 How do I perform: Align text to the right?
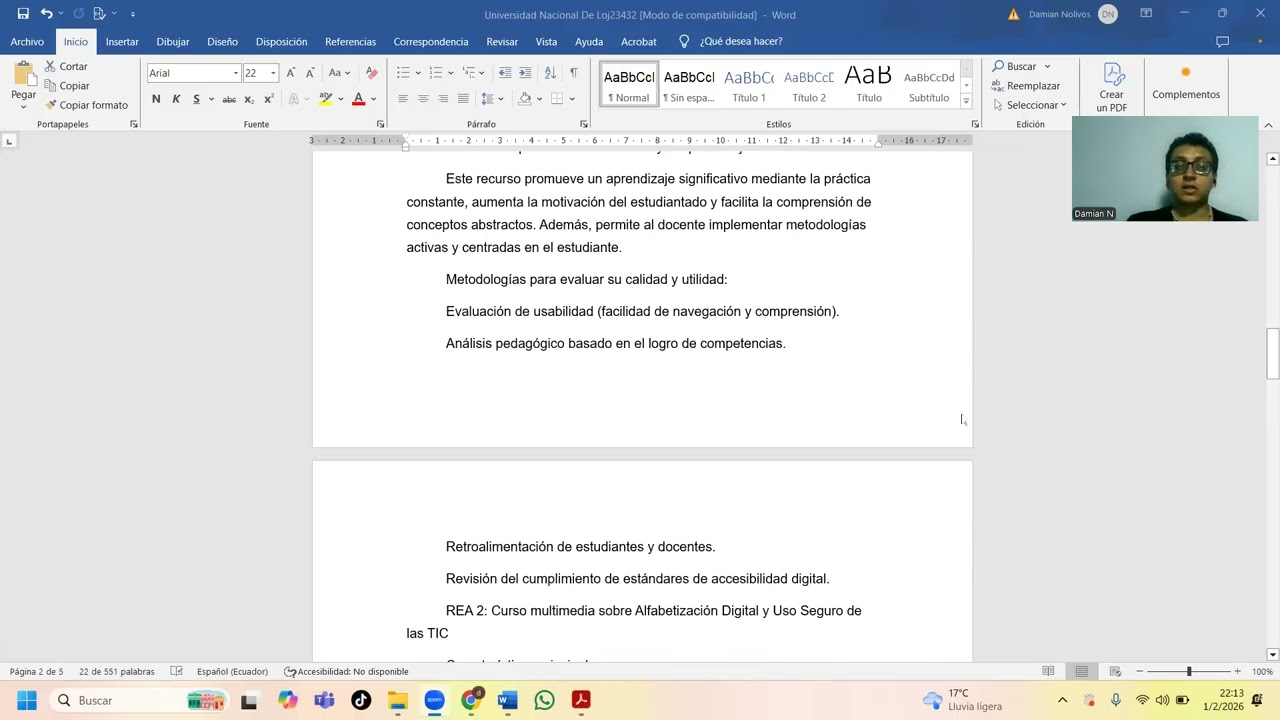(443, 99)
